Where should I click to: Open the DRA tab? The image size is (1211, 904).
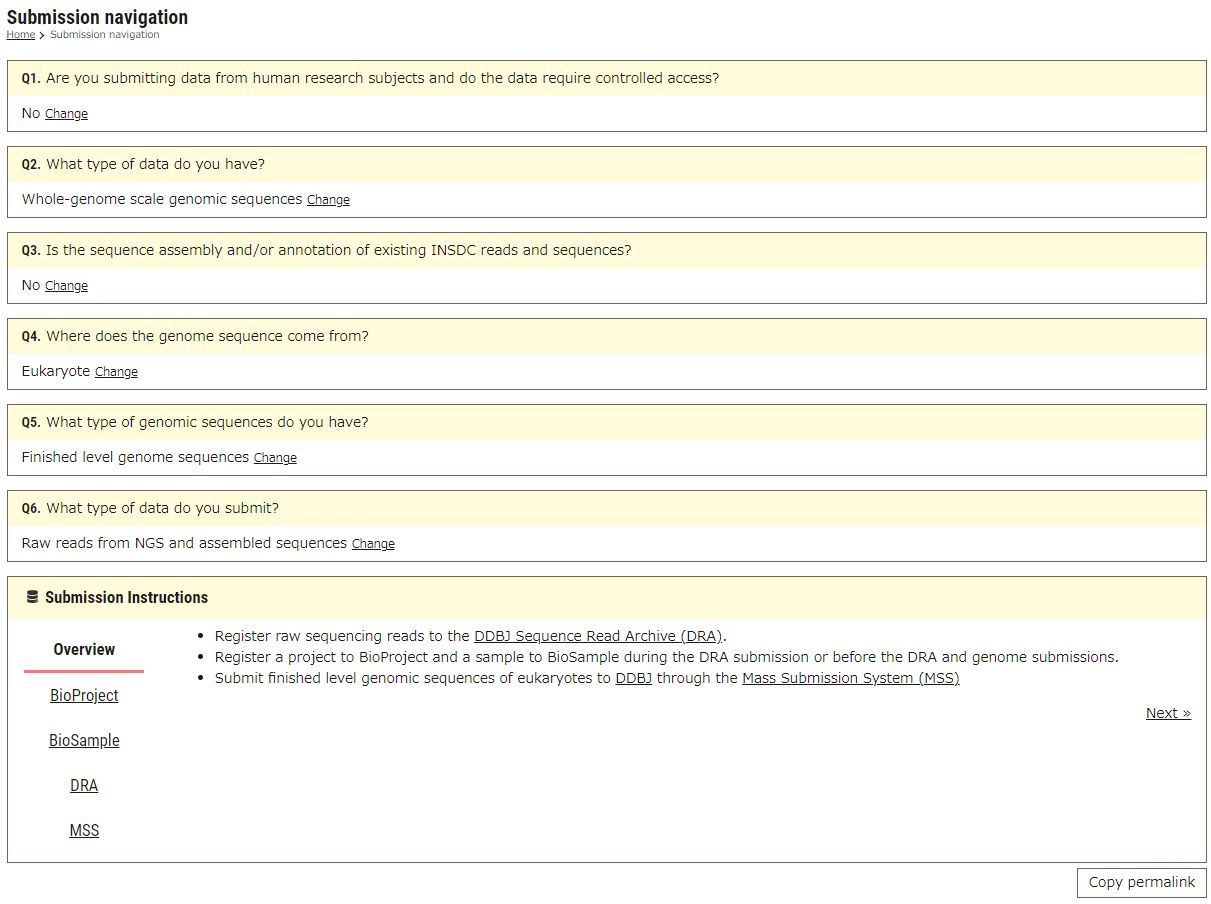click(84, 785)
